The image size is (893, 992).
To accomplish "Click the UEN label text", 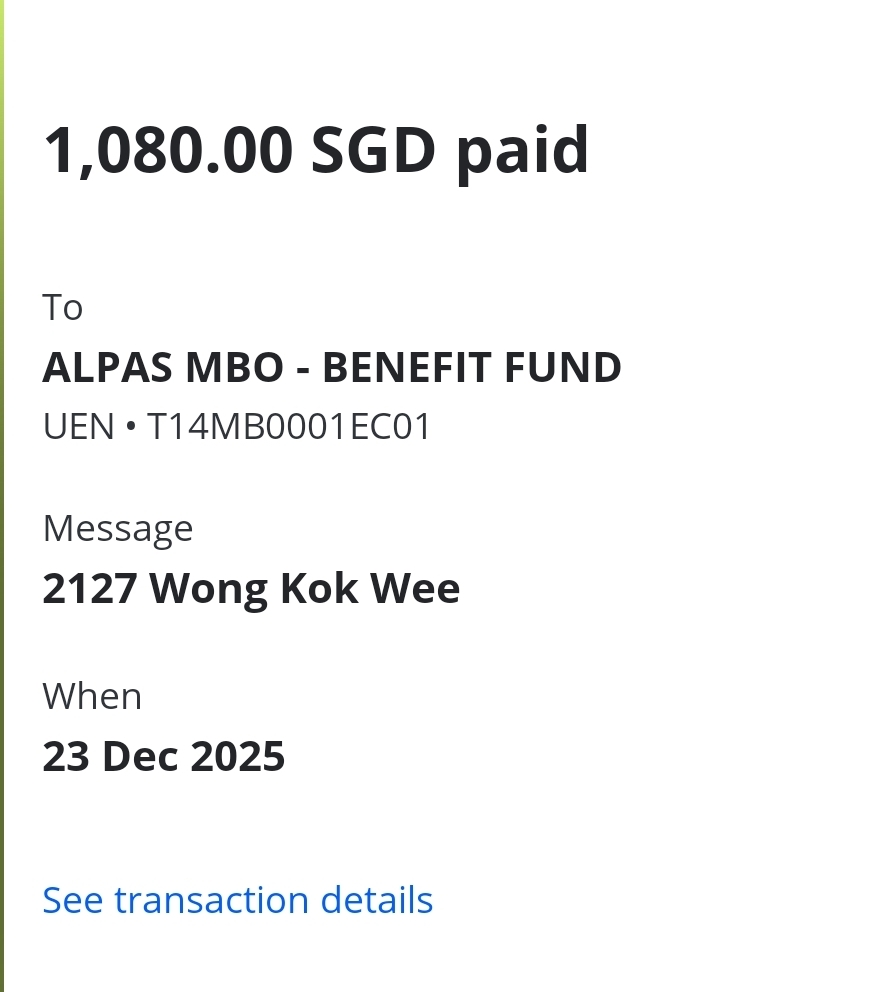I will click(78, 426).
